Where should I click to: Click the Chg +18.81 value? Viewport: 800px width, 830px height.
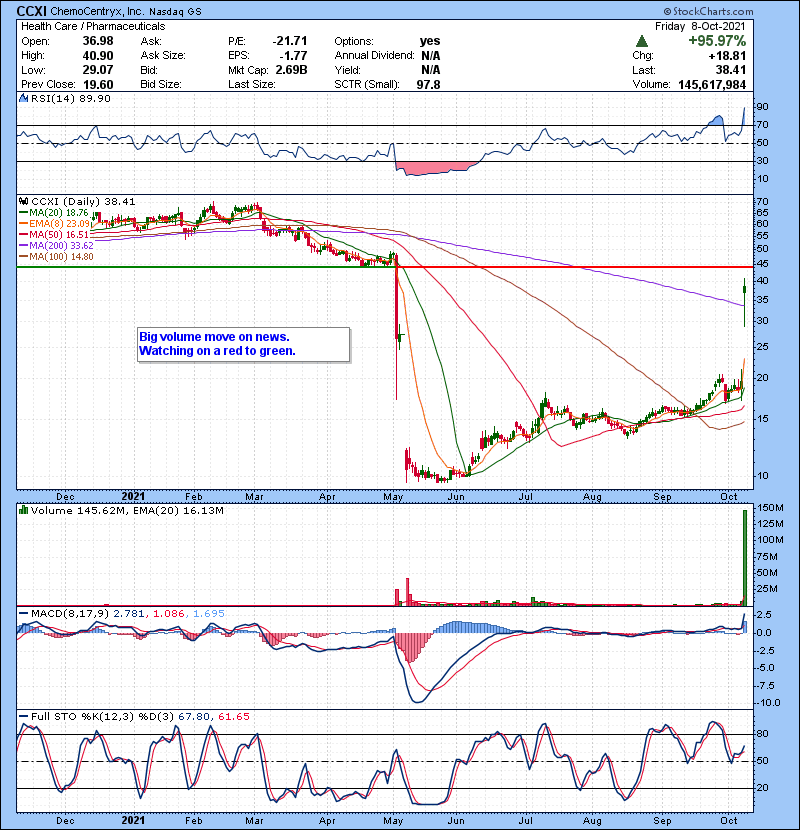727,56
